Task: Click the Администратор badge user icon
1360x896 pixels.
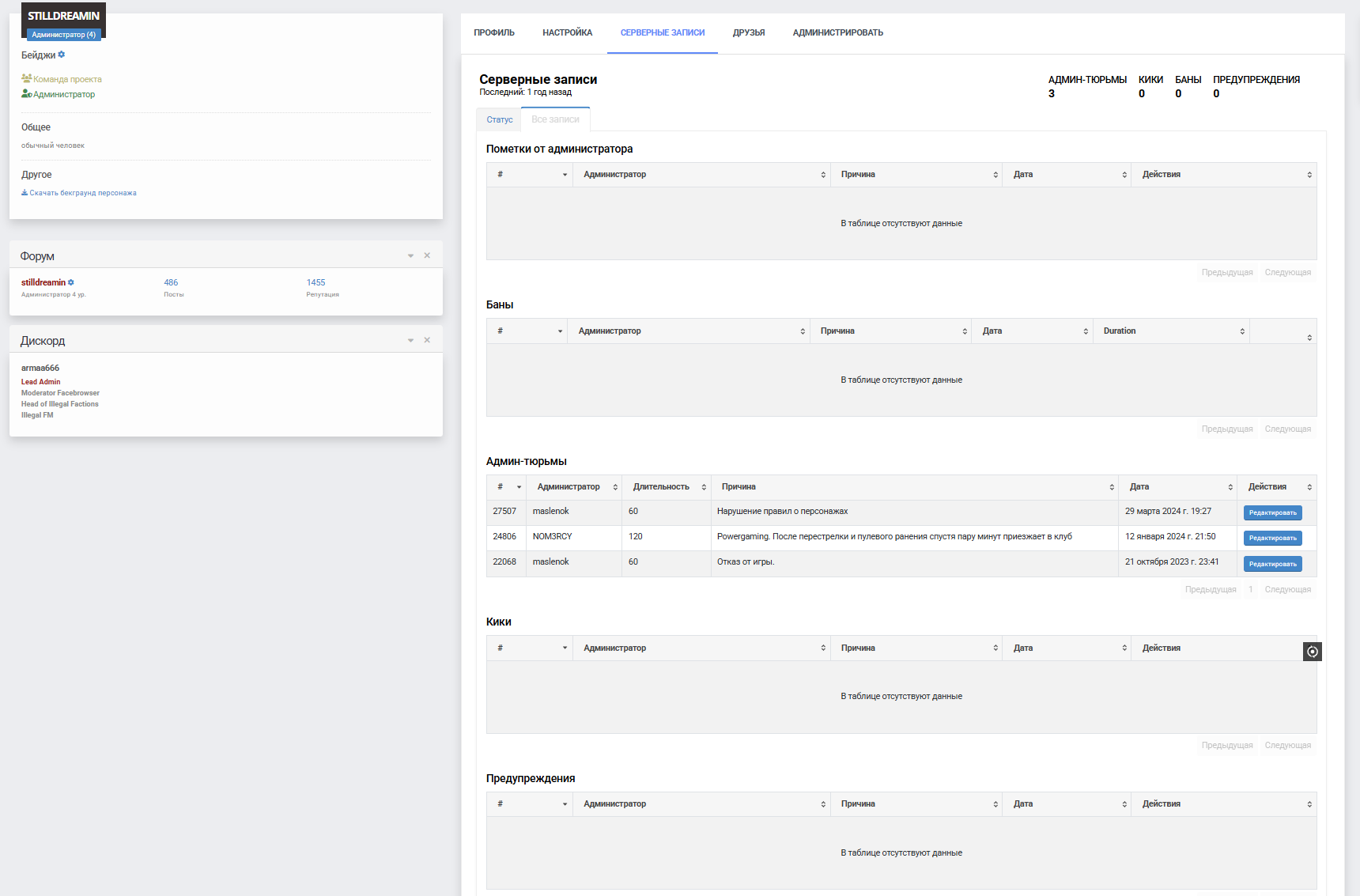Action: [27, 93]
